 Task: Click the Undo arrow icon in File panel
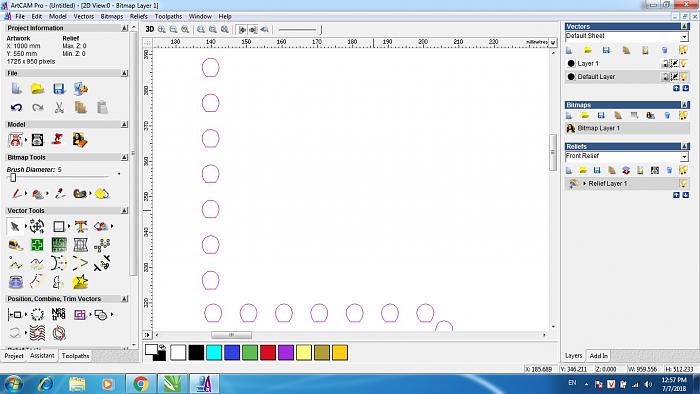tap(17, 107)
